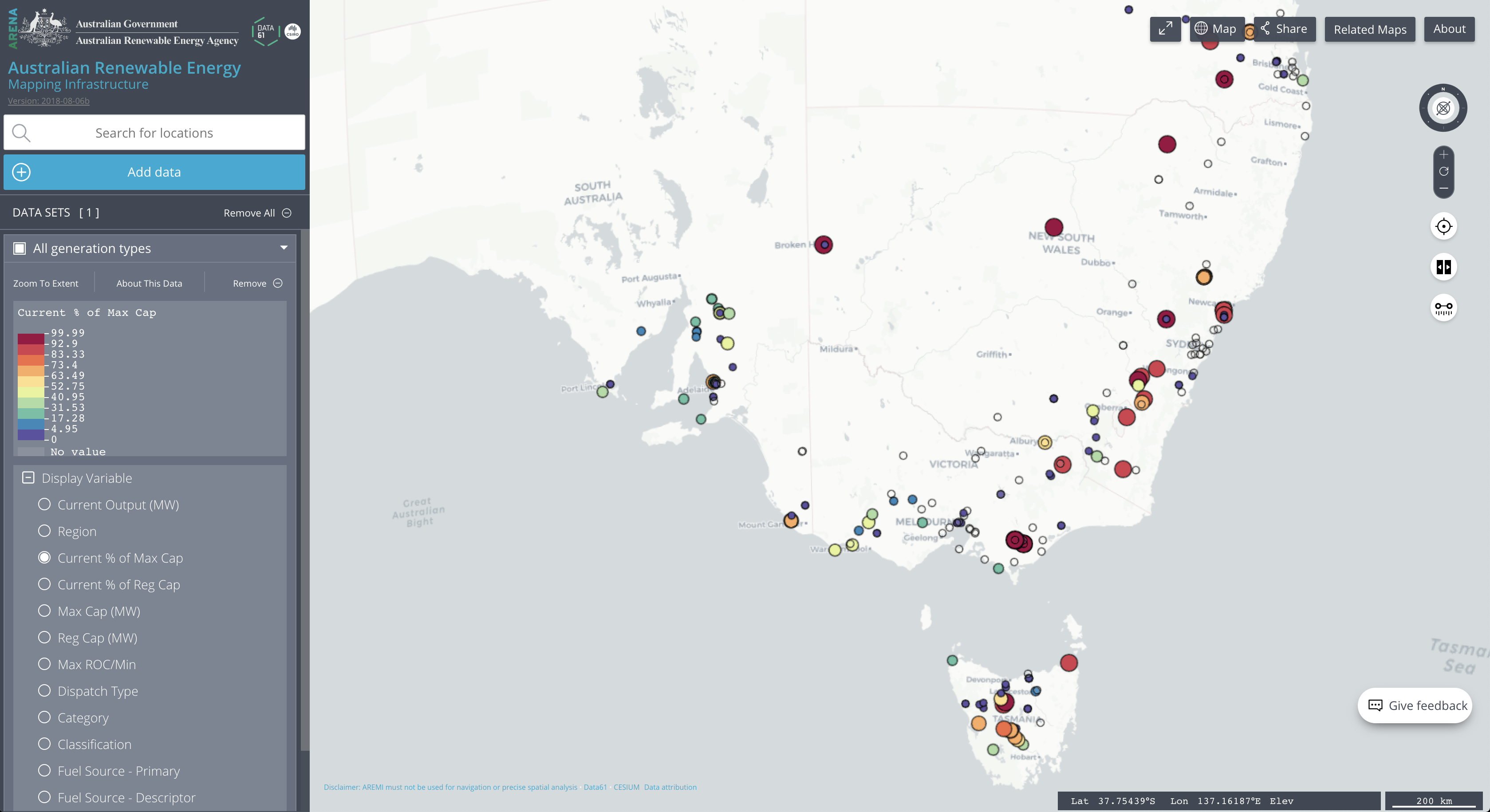The height and width of the screenshot is (812, 1490).
Task: Collapse the All generation types dropdown arrow
Action: (284, 248)
